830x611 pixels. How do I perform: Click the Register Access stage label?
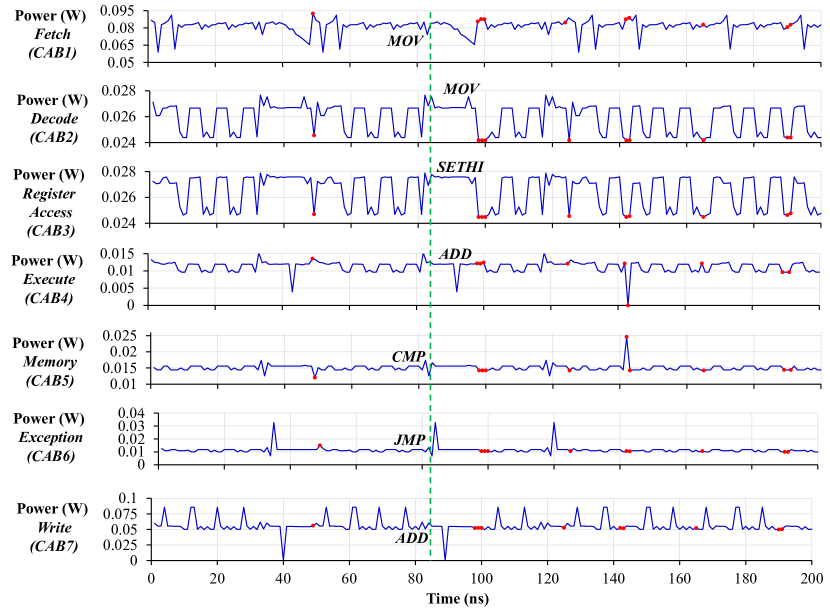click(x=49, y=203)
